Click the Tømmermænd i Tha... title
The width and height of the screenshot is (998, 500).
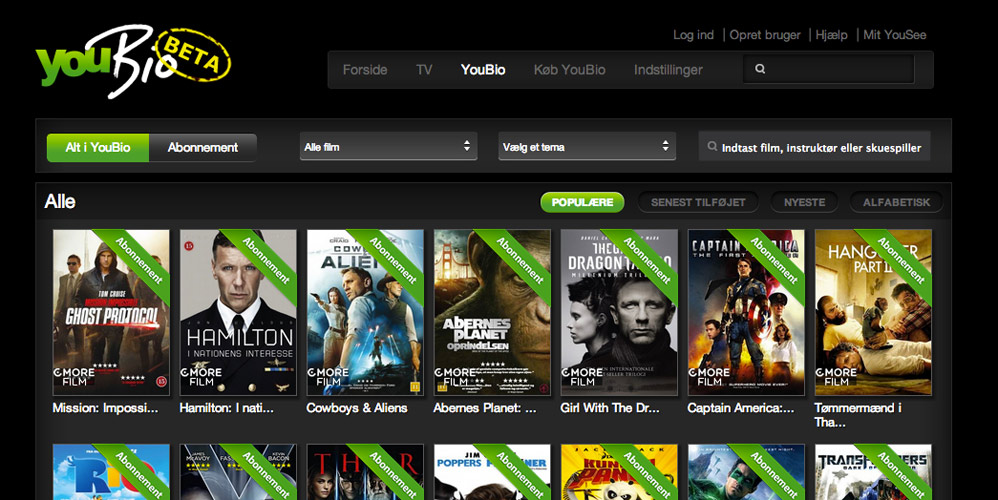858,415
